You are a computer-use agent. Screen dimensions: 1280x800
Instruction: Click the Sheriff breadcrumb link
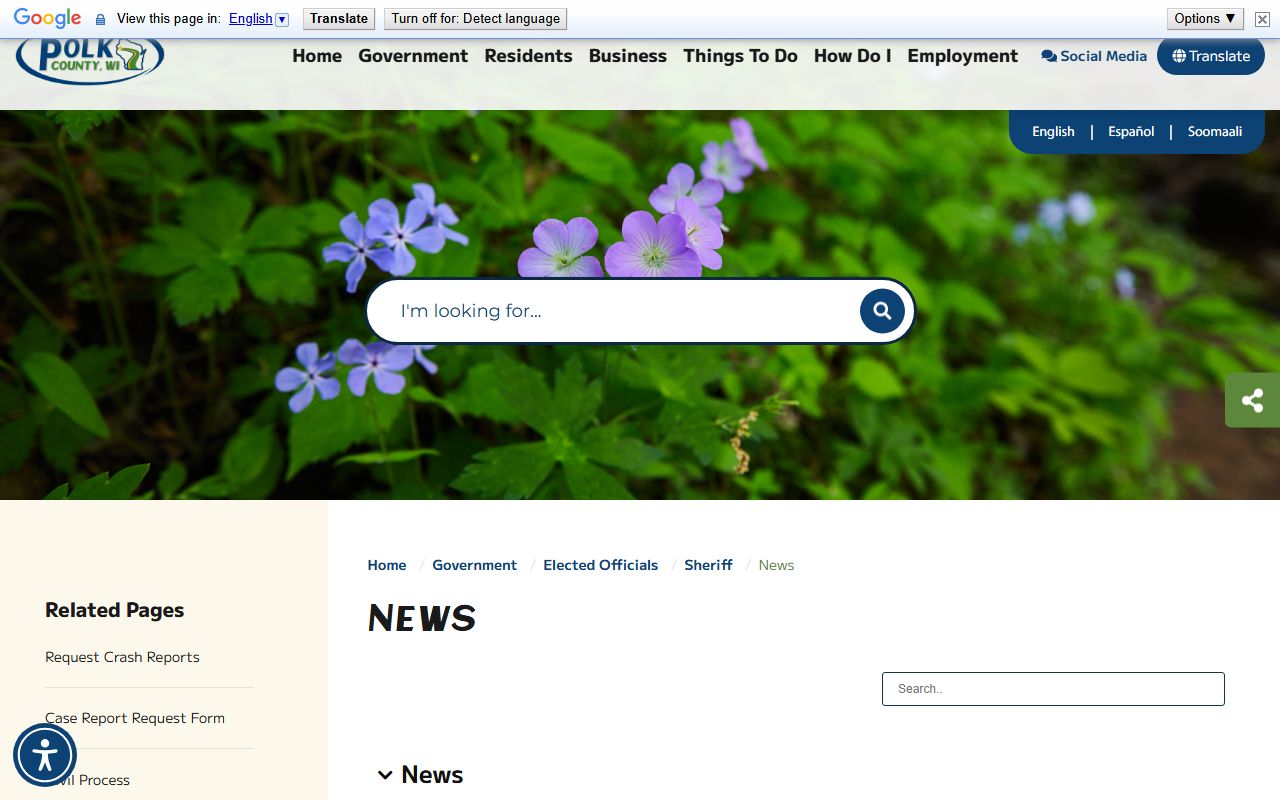tap(708, 565)
